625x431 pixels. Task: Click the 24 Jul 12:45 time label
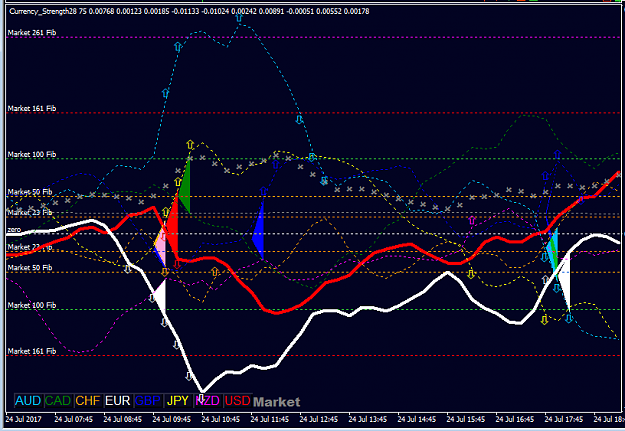(x=318, y=419)
